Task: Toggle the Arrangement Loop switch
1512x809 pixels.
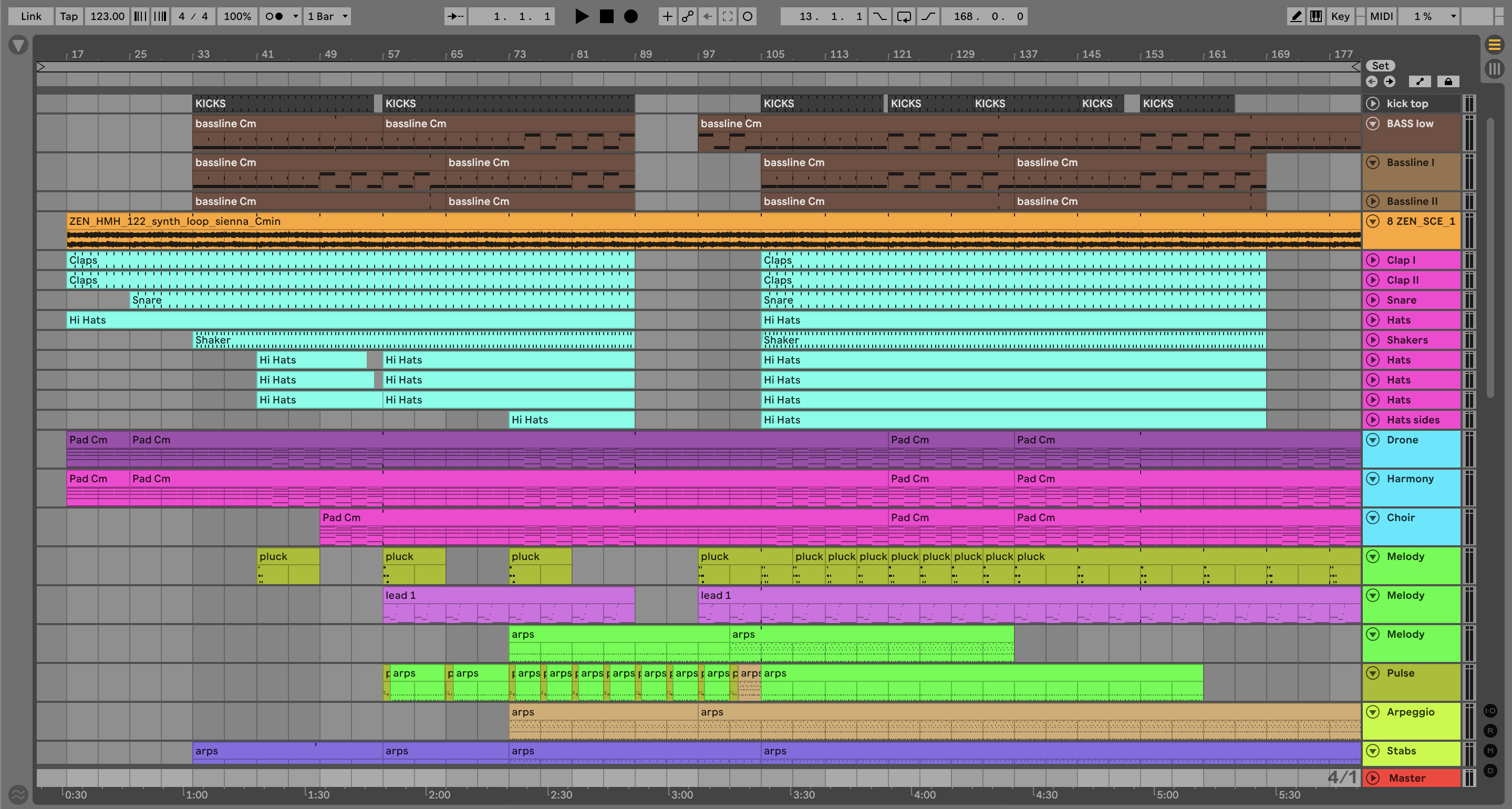Action: pyautogui.click(x=904, y=16)
